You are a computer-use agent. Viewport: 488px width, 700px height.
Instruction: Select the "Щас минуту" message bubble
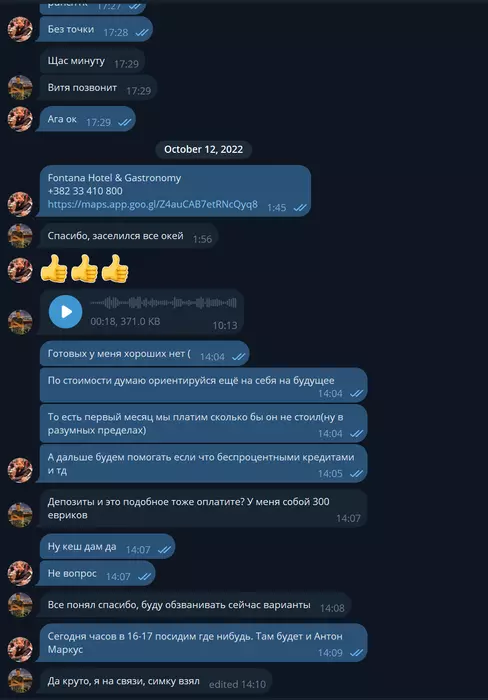[x=92, y=61]
